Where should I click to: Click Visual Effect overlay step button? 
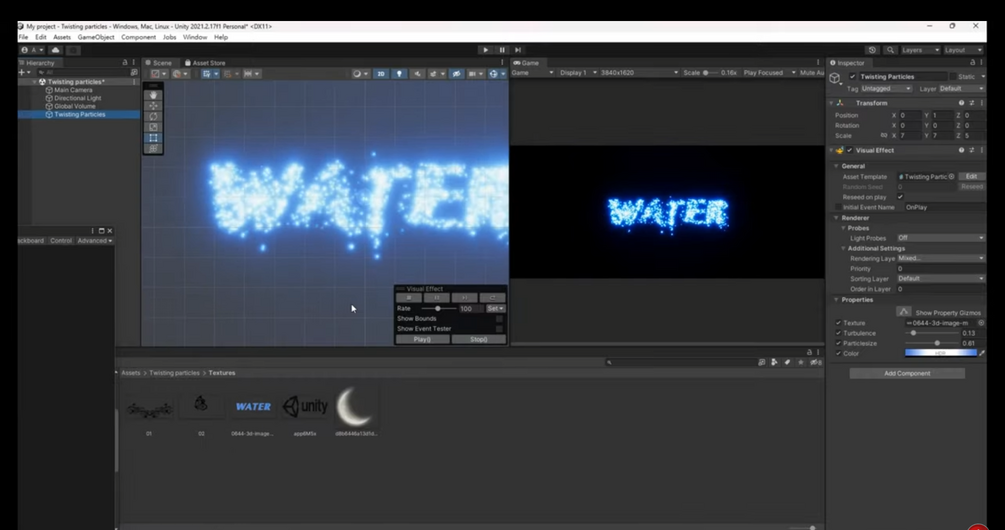[465, 298]
